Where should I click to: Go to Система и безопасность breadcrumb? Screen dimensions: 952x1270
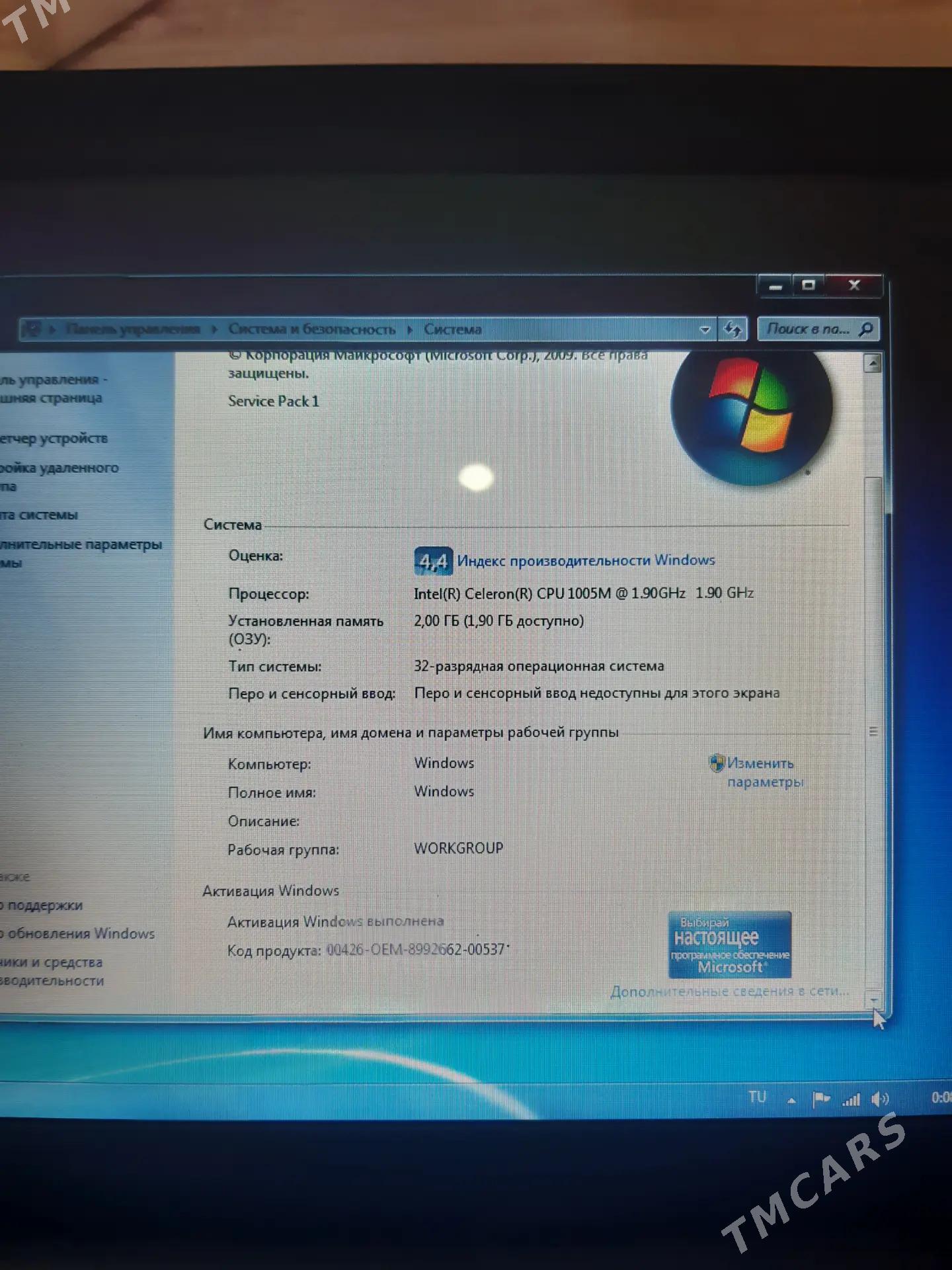coord(311,329)
